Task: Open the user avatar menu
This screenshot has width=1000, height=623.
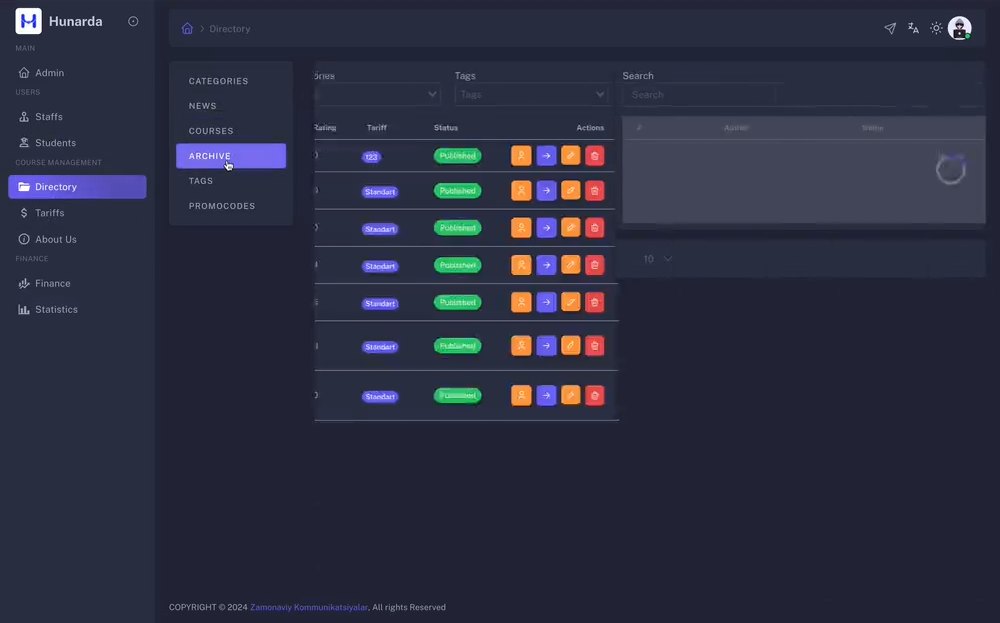Action: pos(959,28)
